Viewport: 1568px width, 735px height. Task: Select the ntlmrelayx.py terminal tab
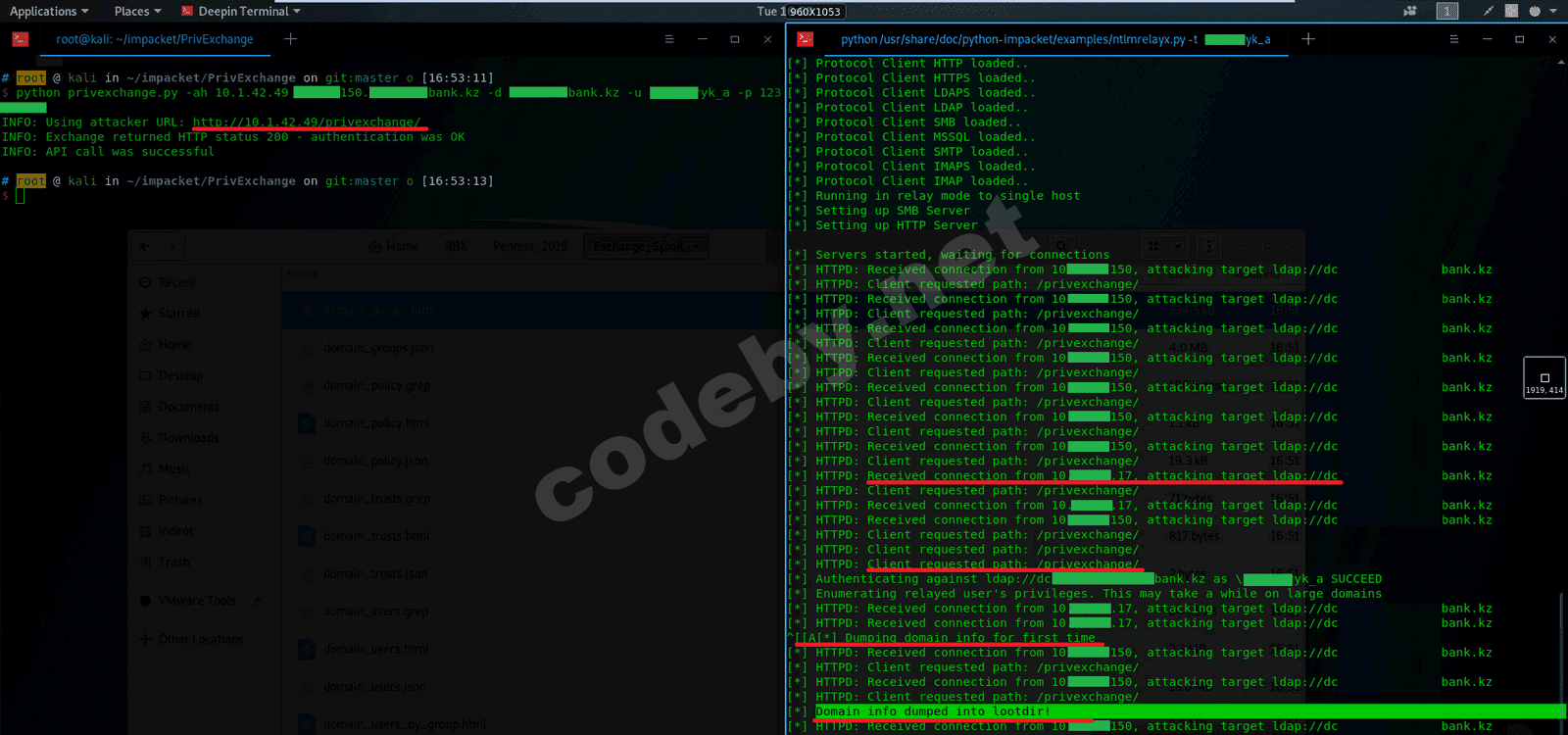pos(1055,39)
